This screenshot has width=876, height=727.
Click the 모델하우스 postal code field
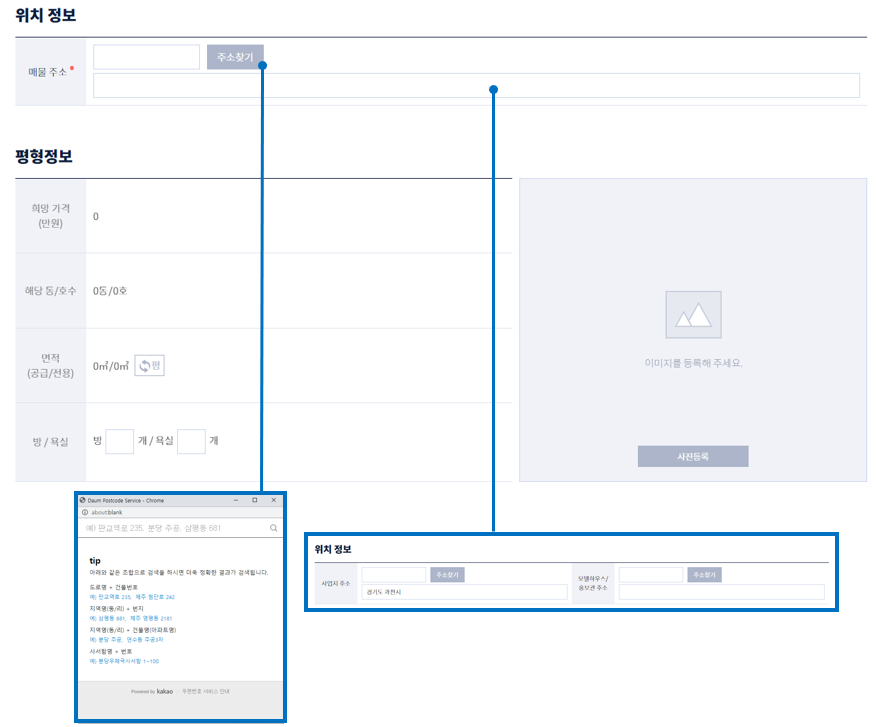650,575
